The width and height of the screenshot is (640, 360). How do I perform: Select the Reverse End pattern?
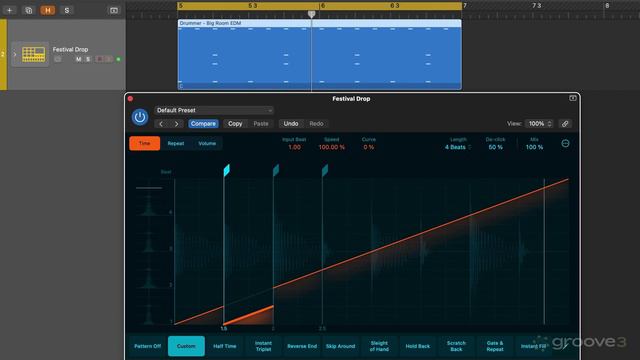click(302, 346)
